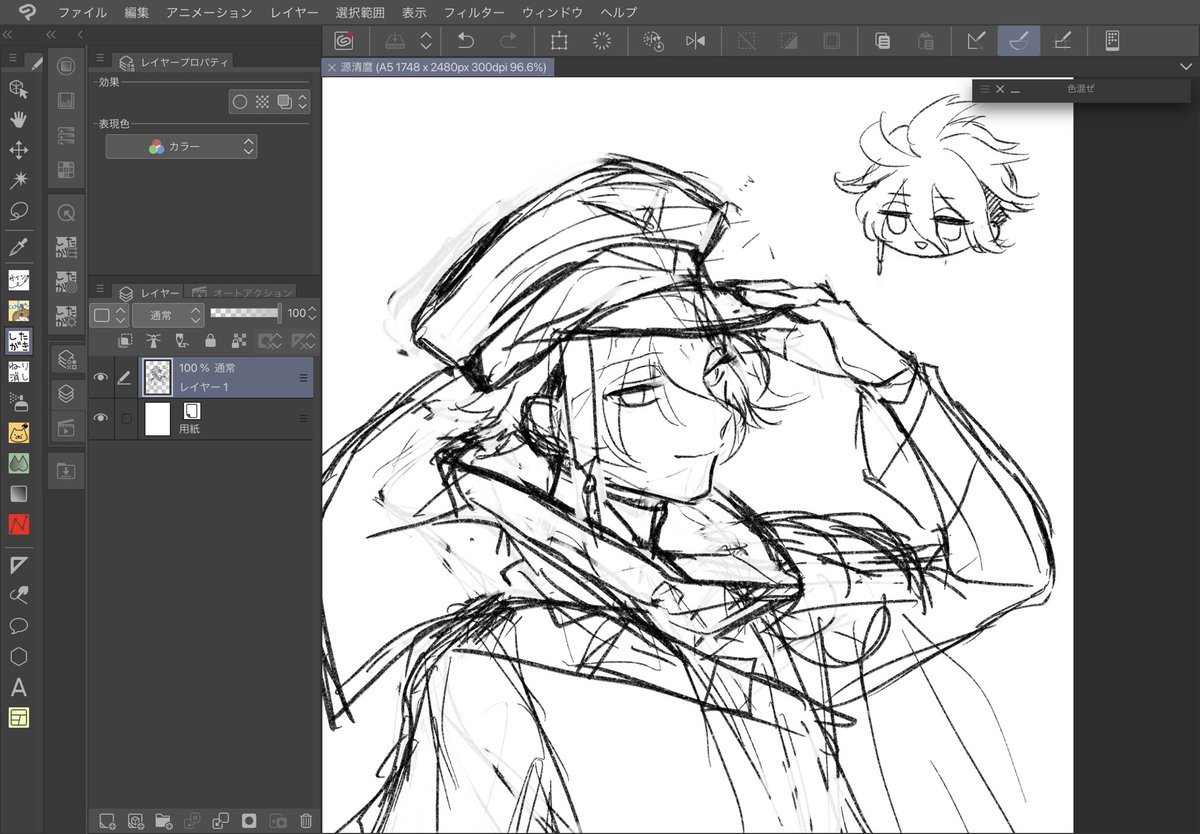This screenshot has height=834, width=1200.
Task: Select the Move layer tool
Action: 18,150
